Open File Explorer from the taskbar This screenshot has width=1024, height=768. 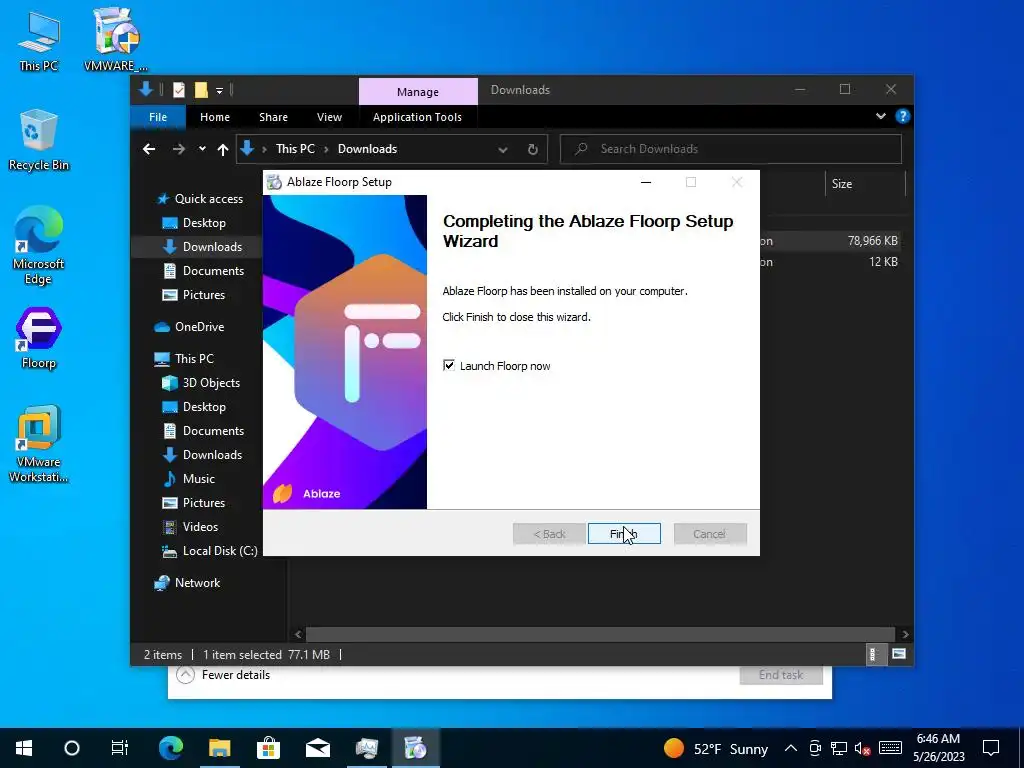click(219, 748)
